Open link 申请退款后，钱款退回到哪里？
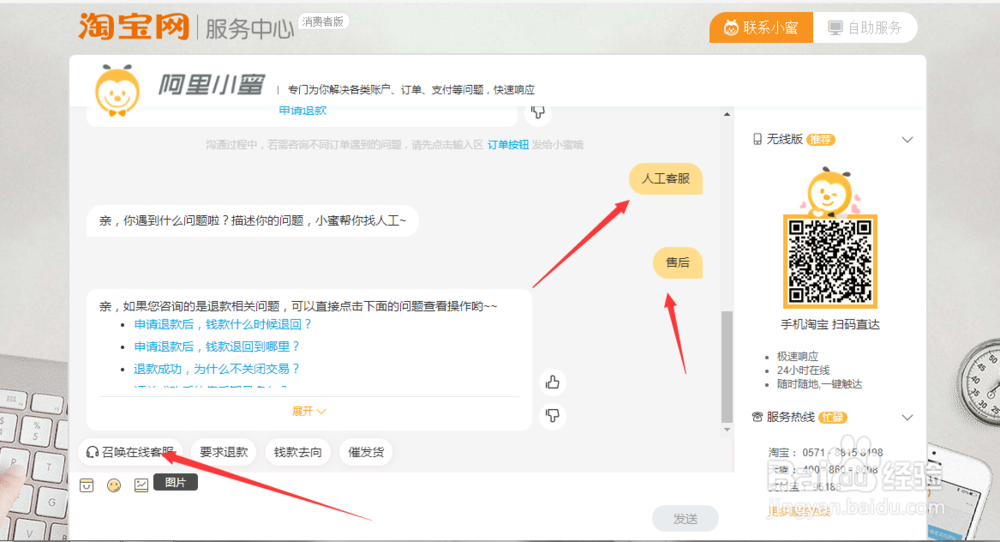 [x=217, y=346]
